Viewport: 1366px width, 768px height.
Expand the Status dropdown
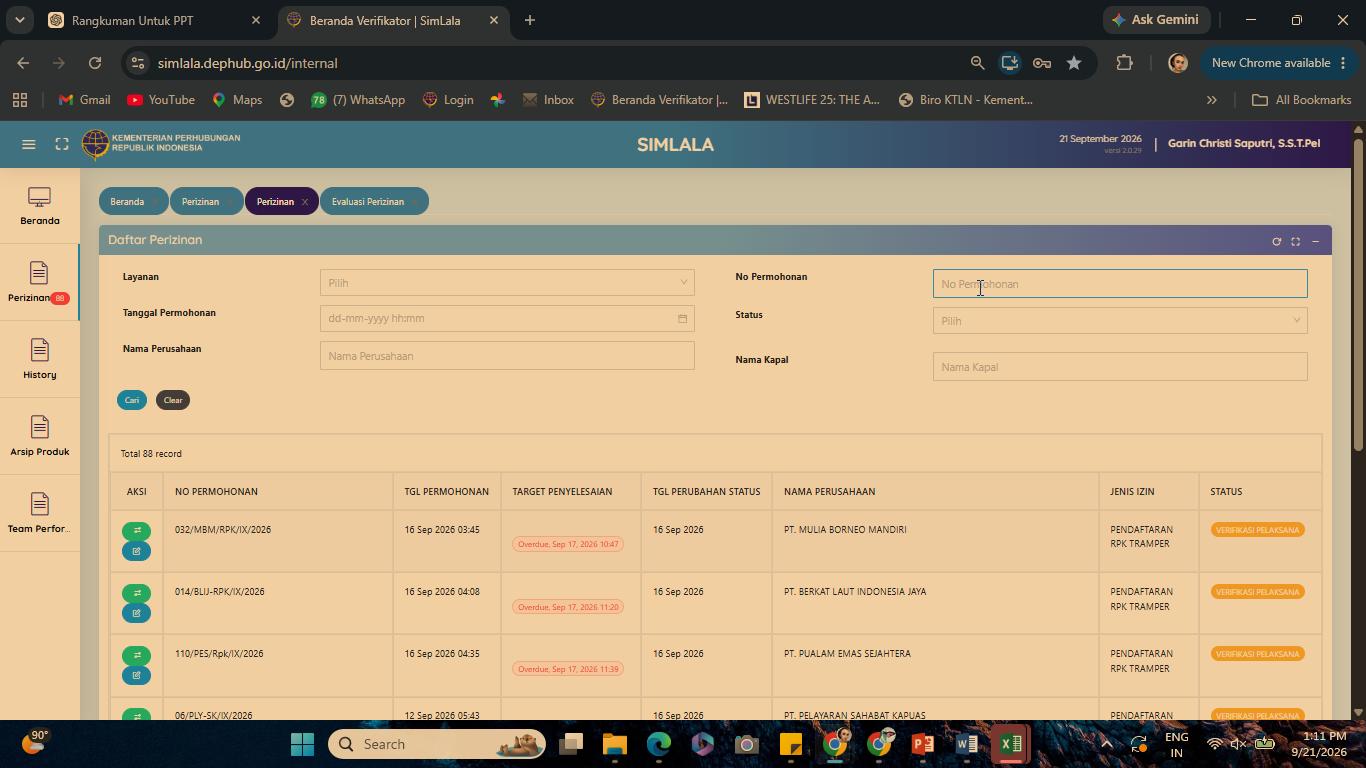click(x=1120, y=321)
